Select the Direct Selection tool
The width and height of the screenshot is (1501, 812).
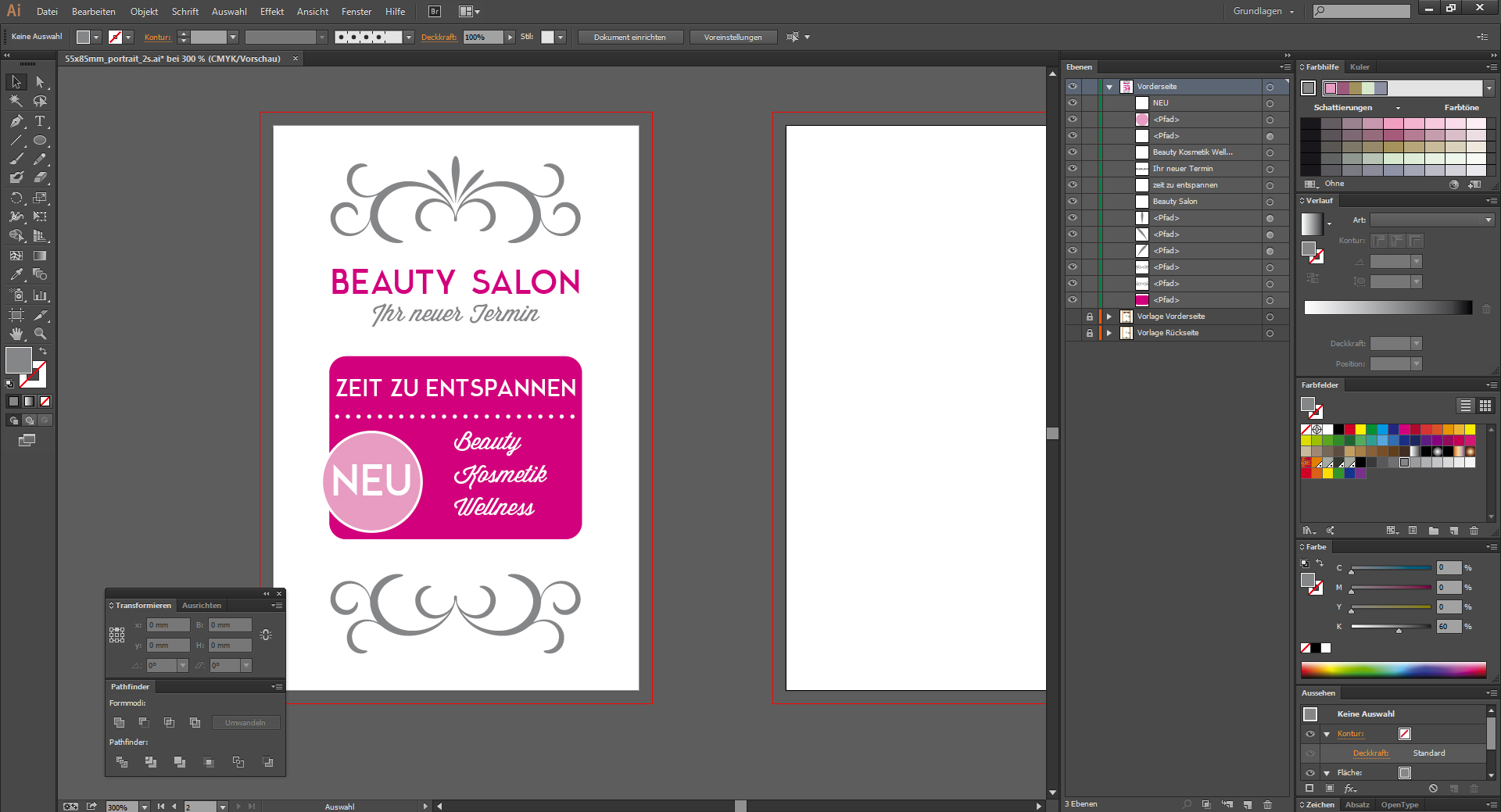[40, 82]
